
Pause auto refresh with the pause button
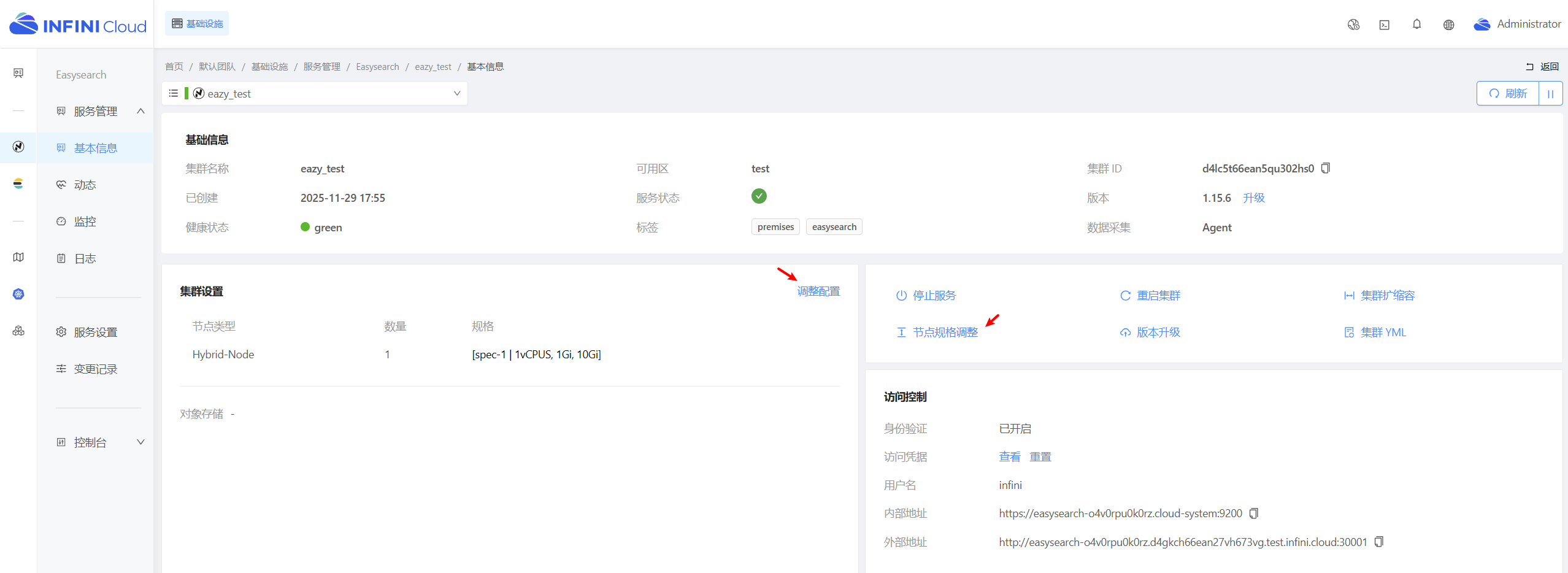1550,93
